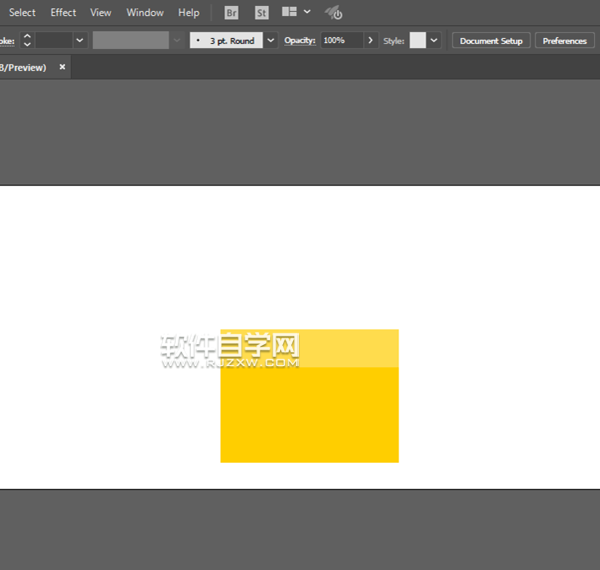Click the arrange documents layout icon

[290, 13]
